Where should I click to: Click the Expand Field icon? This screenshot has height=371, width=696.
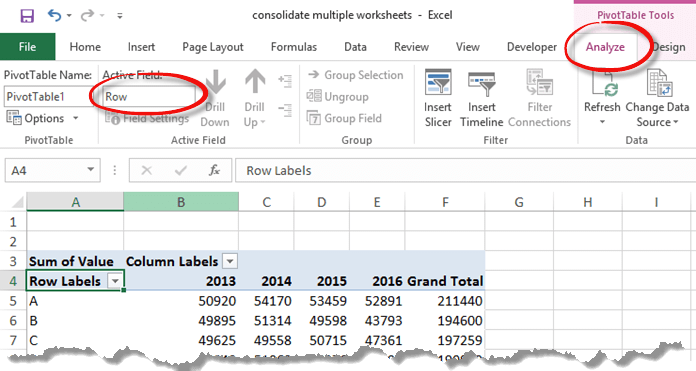pos(285,81)
